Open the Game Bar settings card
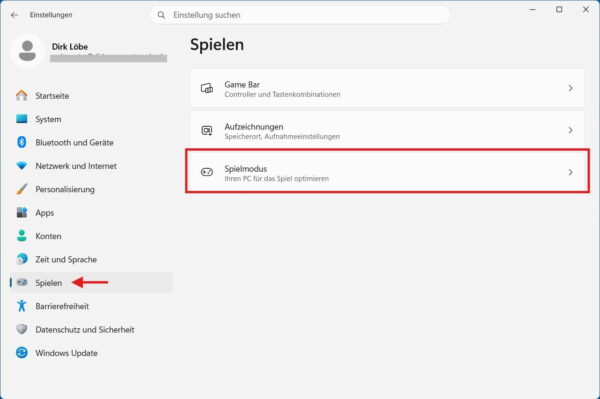Viewport: 600px width, 399px height. (x=387, y=88)
